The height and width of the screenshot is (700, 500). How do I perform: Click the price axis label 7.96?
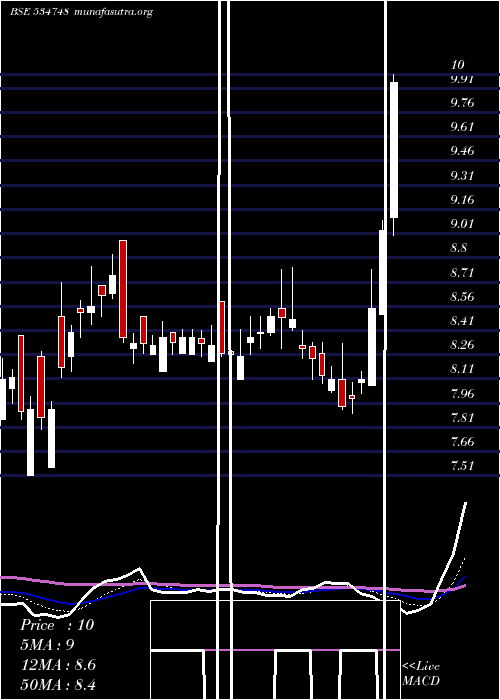coord(462,393)
